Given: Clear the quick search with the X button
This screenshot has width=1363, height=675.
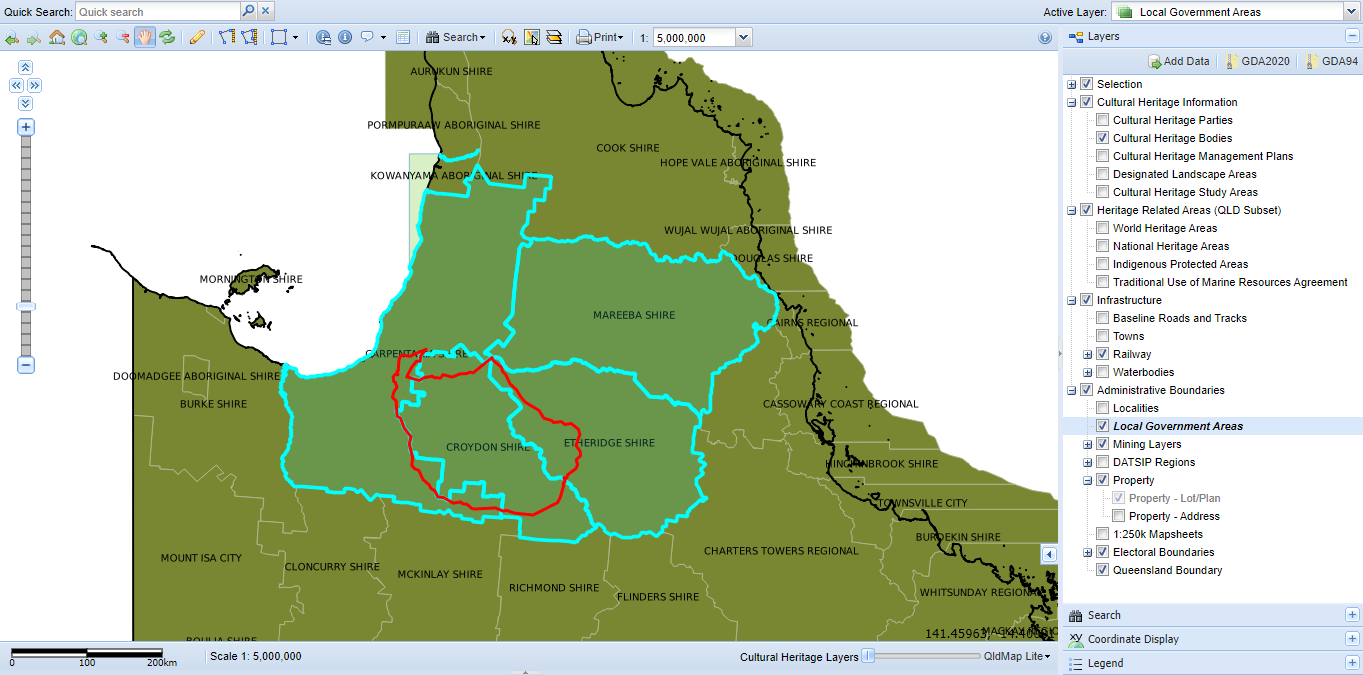Looking at the screenshot, I should click(265, 11).
